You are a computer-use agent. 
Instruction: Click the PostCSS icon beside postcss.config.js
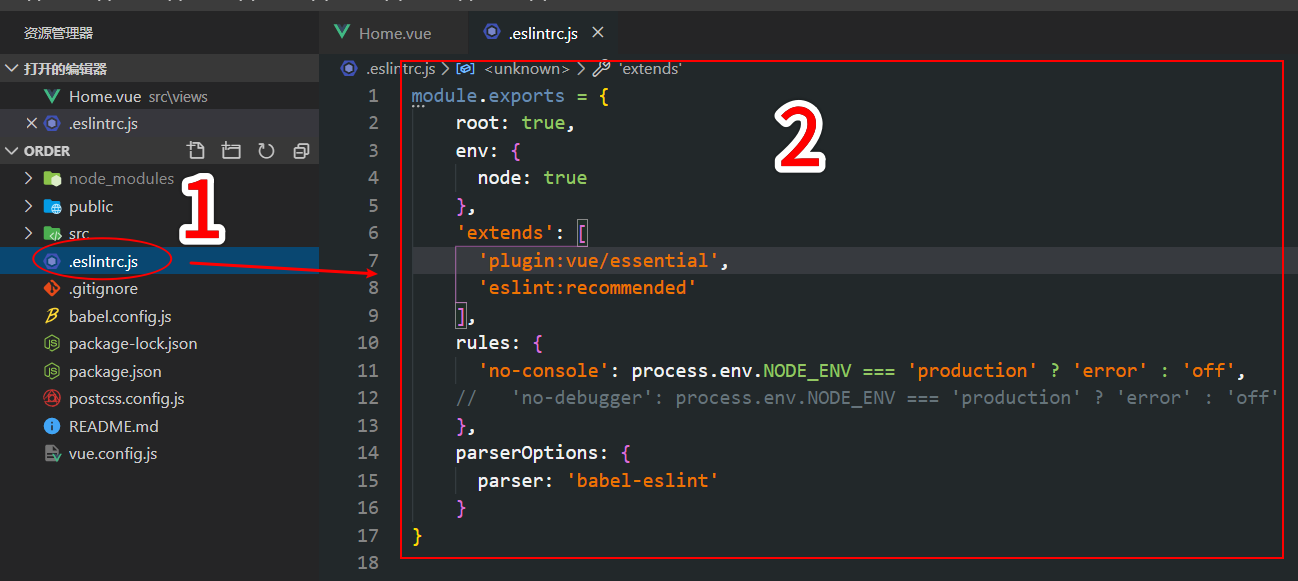pos(52,399)
